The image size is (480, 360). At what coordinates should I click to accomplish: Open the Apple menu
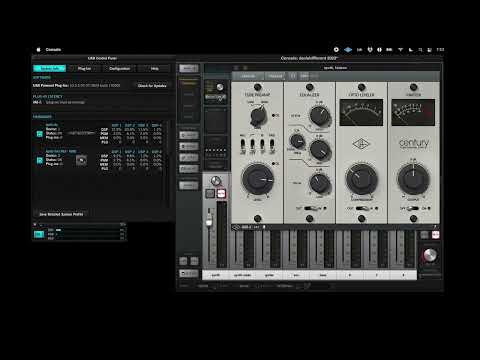click(x=38, y=50)
